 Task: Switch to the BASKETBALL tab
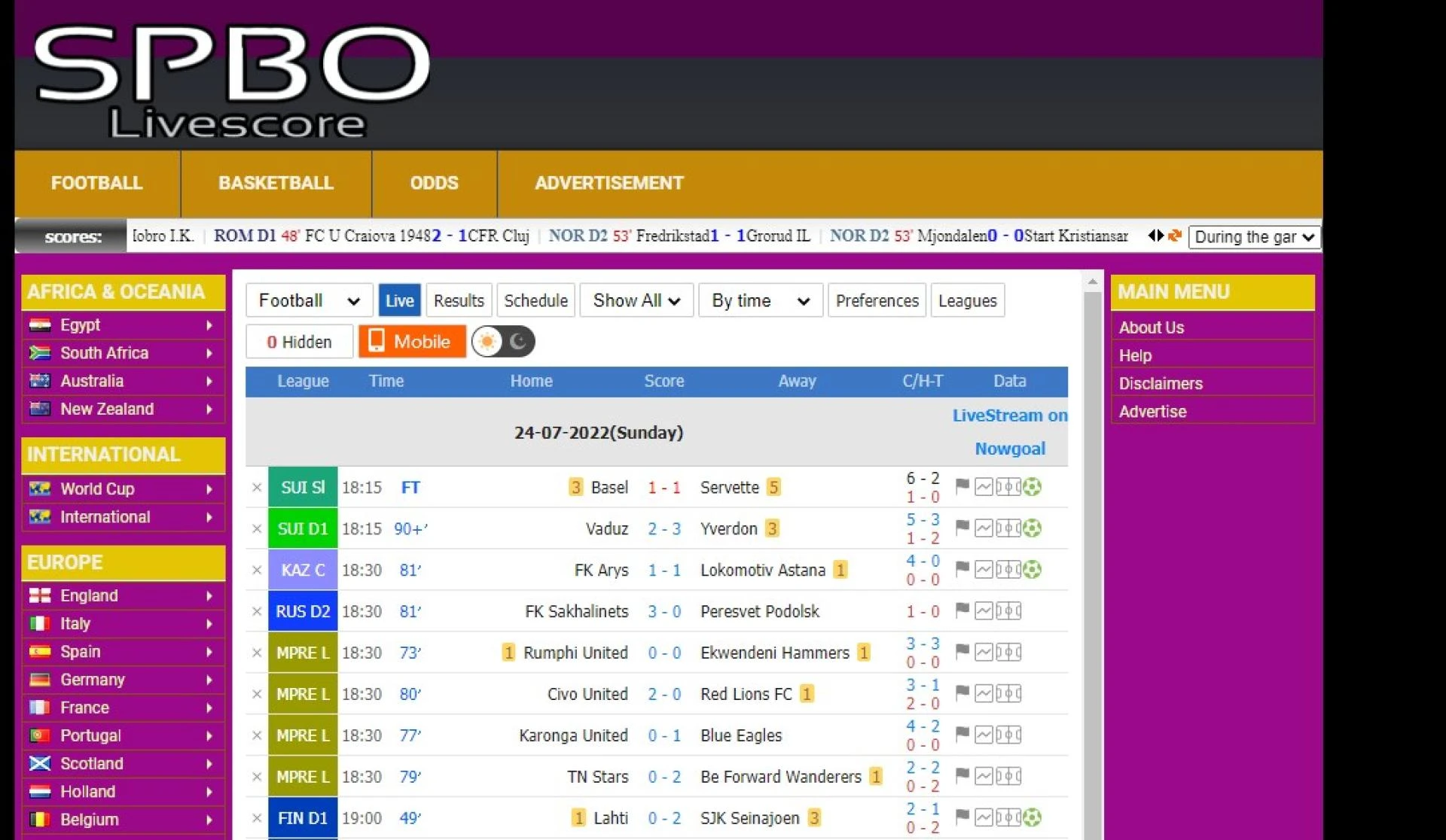[276, 183]
